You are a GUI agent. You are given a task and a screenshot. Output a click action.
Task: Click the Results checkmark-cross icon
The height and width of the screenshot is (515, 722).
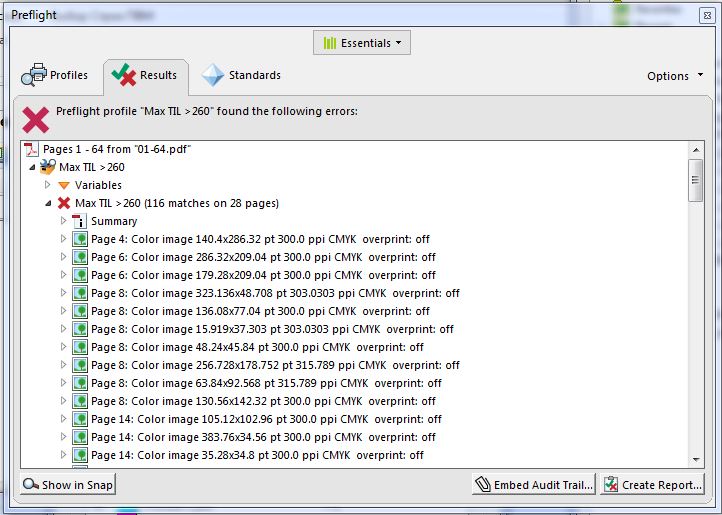pos(123,75)
